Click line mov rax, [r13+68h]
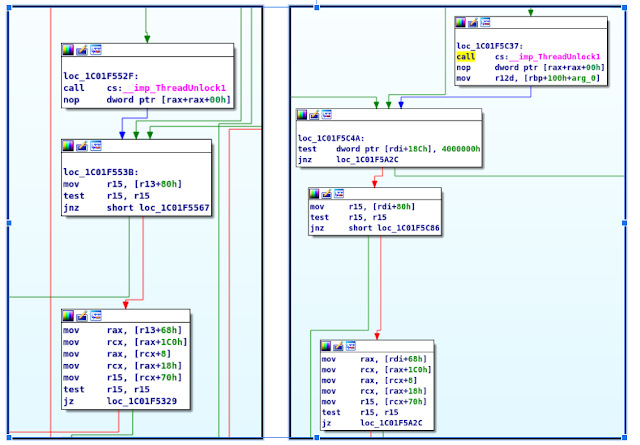The image size is (640, 445). click(x=122, y=330)
